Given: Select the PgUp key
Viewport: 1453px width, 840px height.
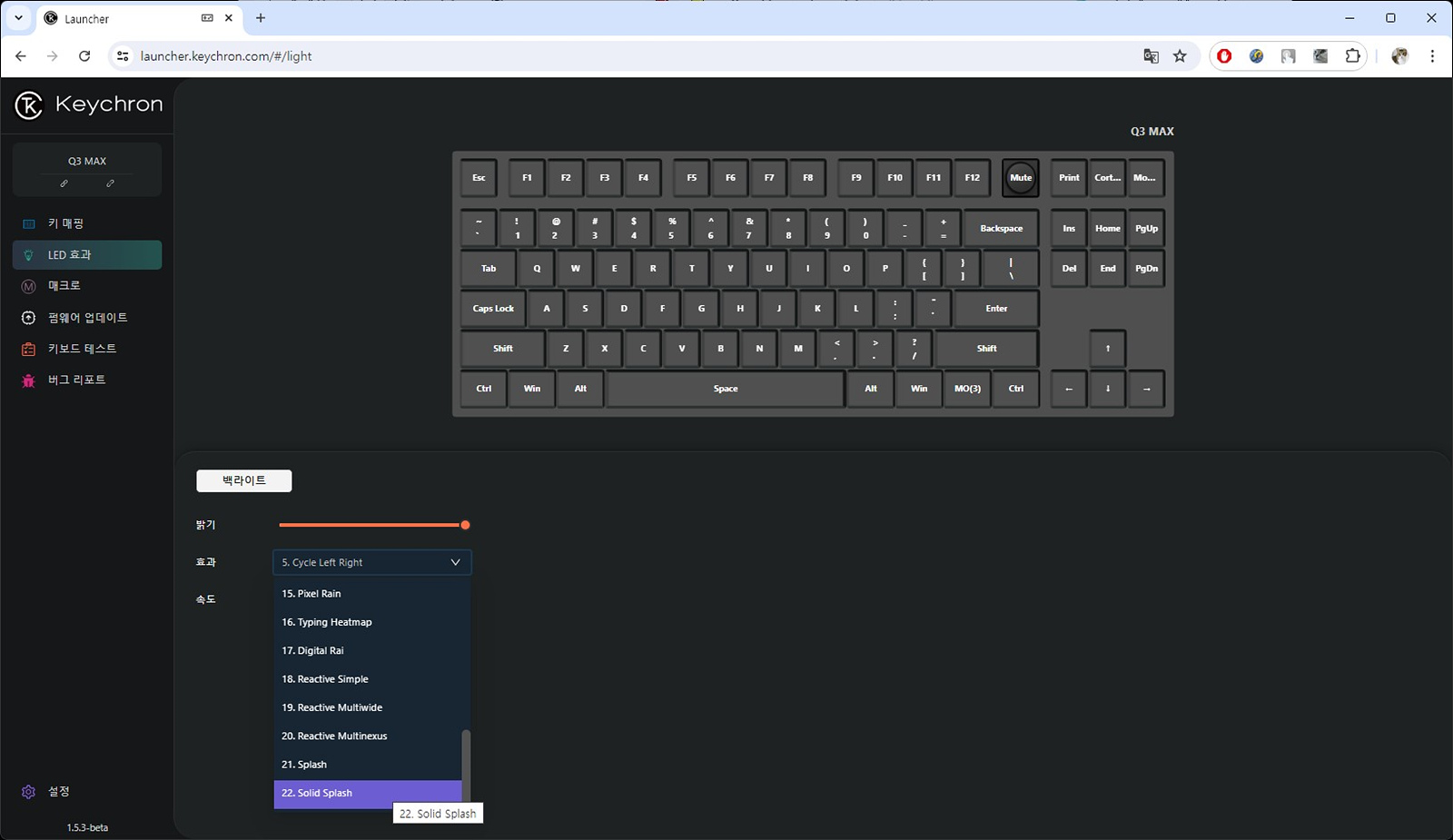Looking at the screenshot, I should point(1146,229).
